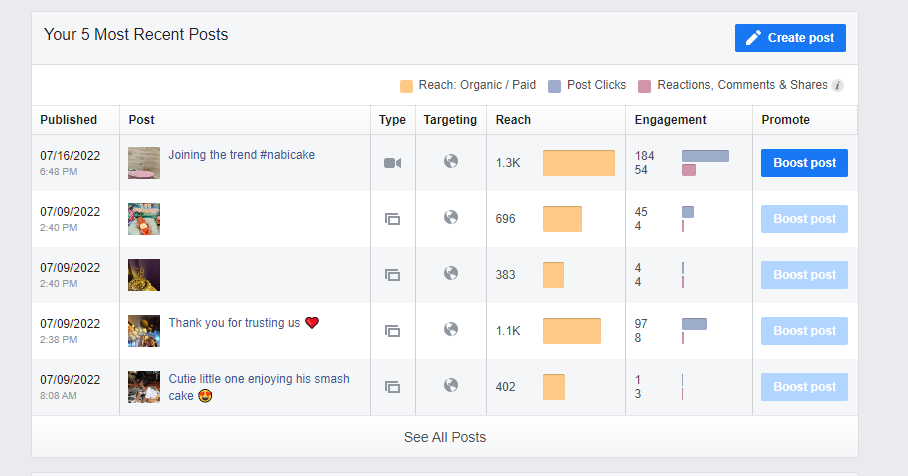Click the globe targeting icon on the Cutie little one post

[x=451, y=385]
